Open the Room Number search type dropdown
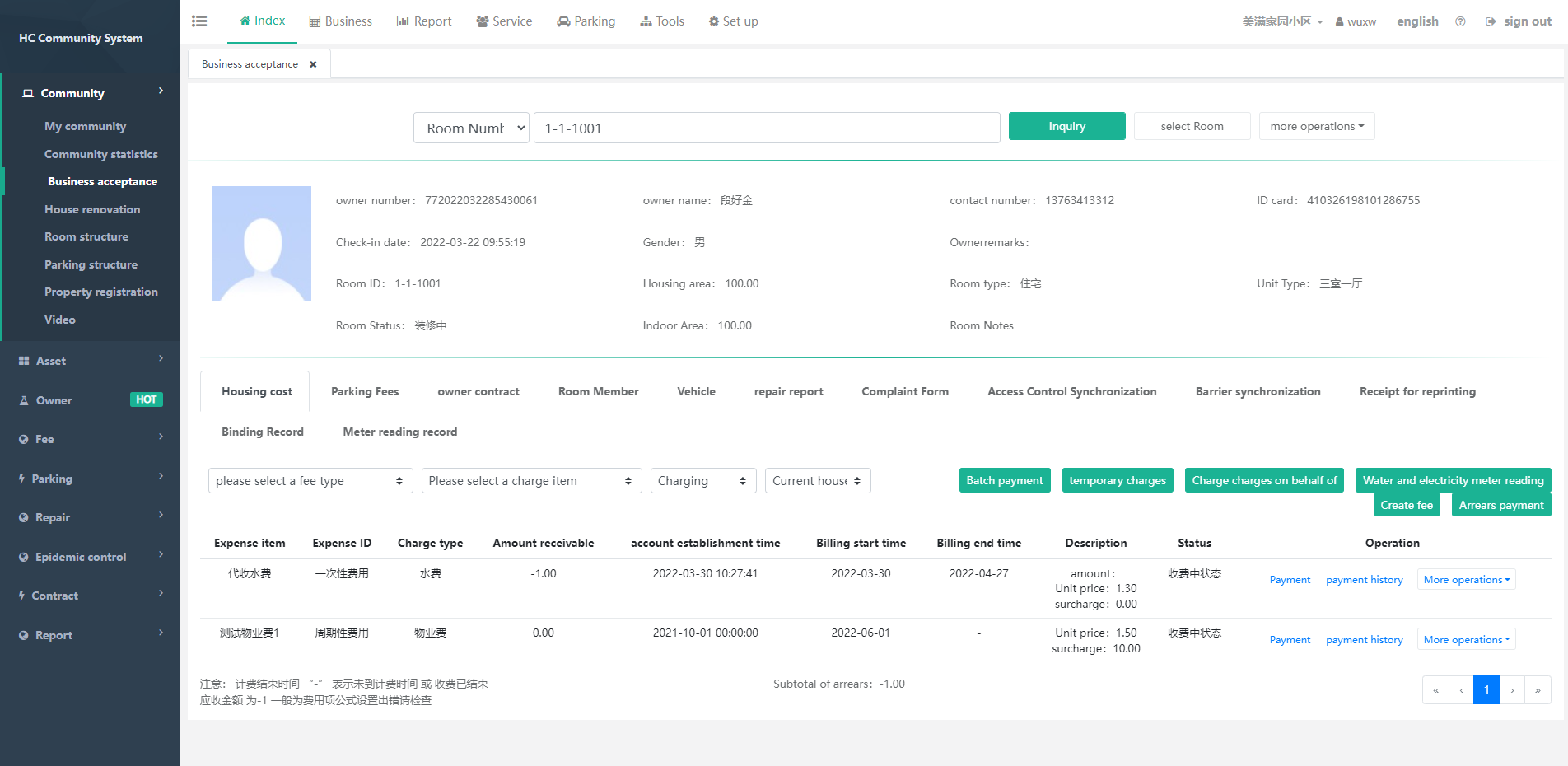 point(471,128)
